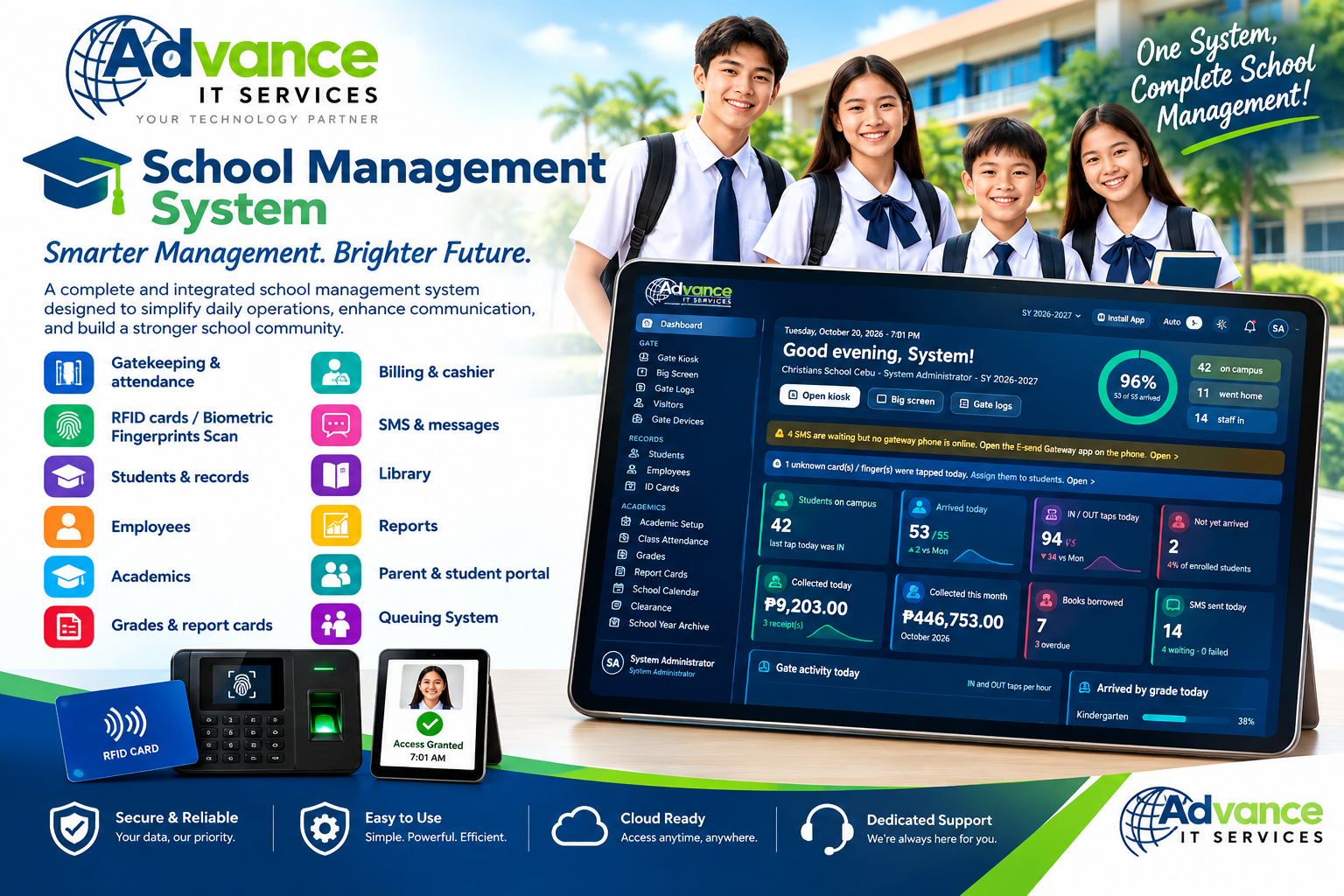The image size is (1344, 896).
Task: Click the Gatekeeping & attendance blue icon
Action: point(68,372)
